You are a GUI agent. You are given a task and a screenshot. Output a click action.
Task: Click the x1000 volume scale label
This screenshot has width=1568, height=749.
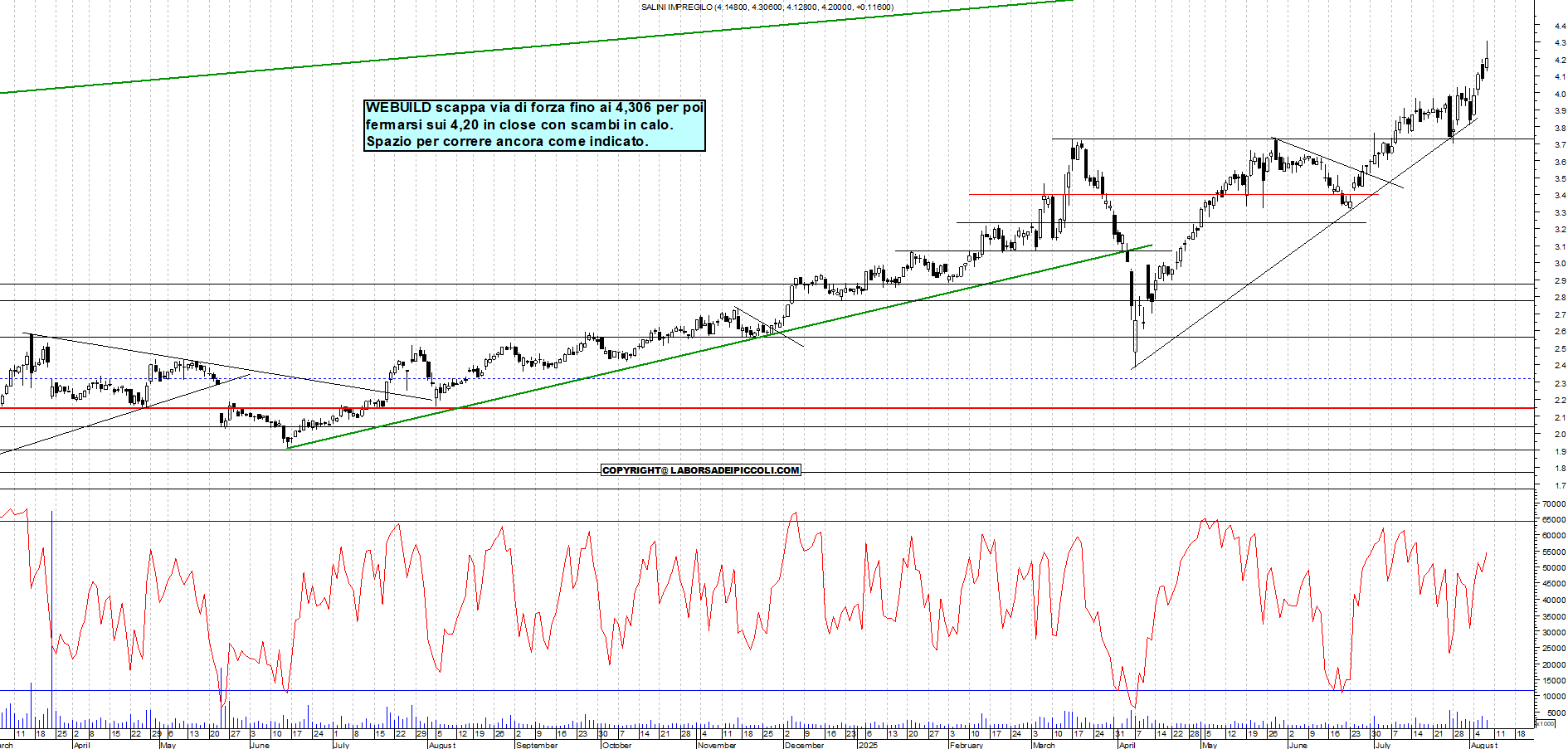click(1546, 724)
